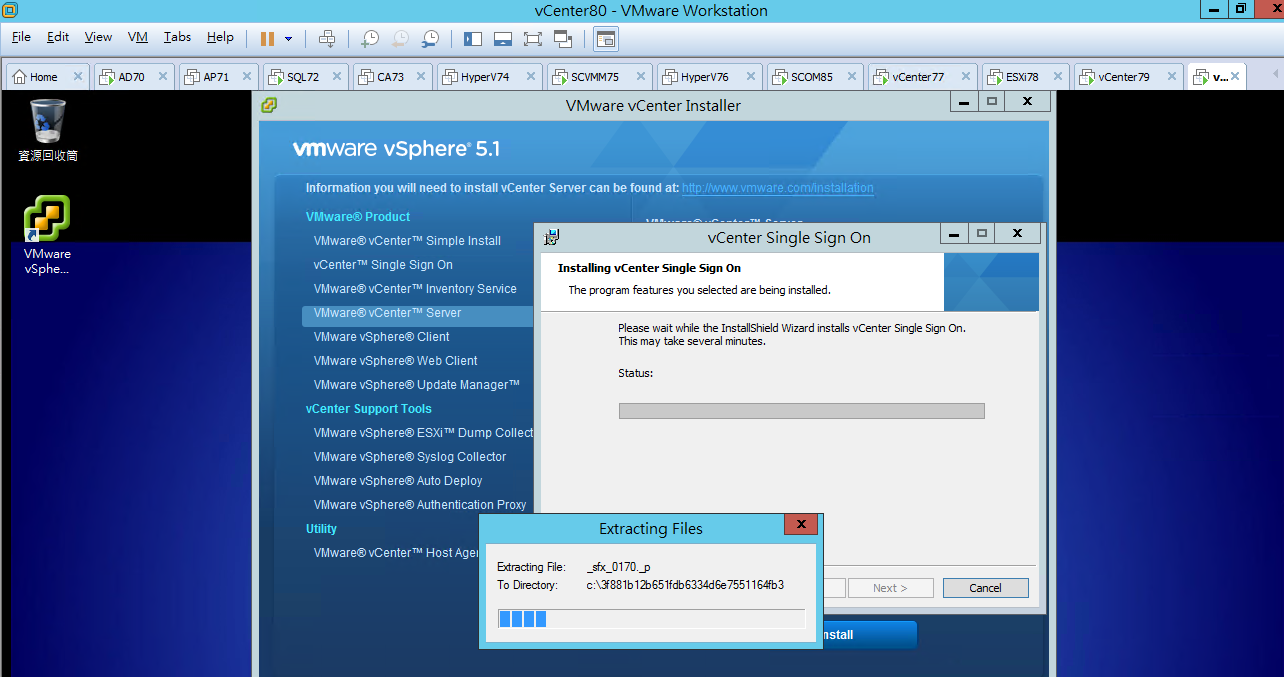
Task: Switch to the AD70 tab
Action: click(133, 77)
